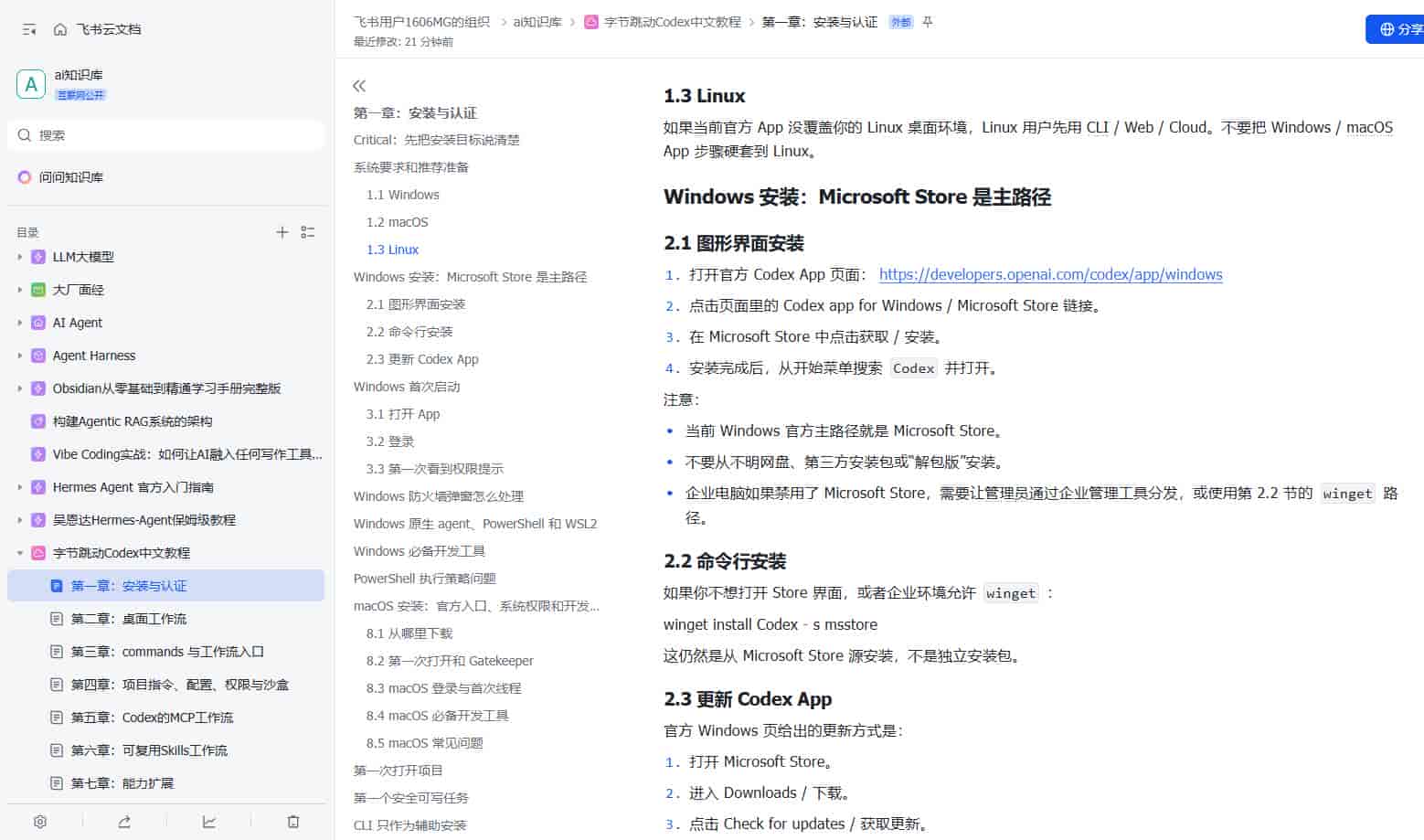The width and height of the screenshot is (1424, 840).
Task: Open 第四章：项目指令、配置、权限与沙盒
Action: [x=179, y=685]
